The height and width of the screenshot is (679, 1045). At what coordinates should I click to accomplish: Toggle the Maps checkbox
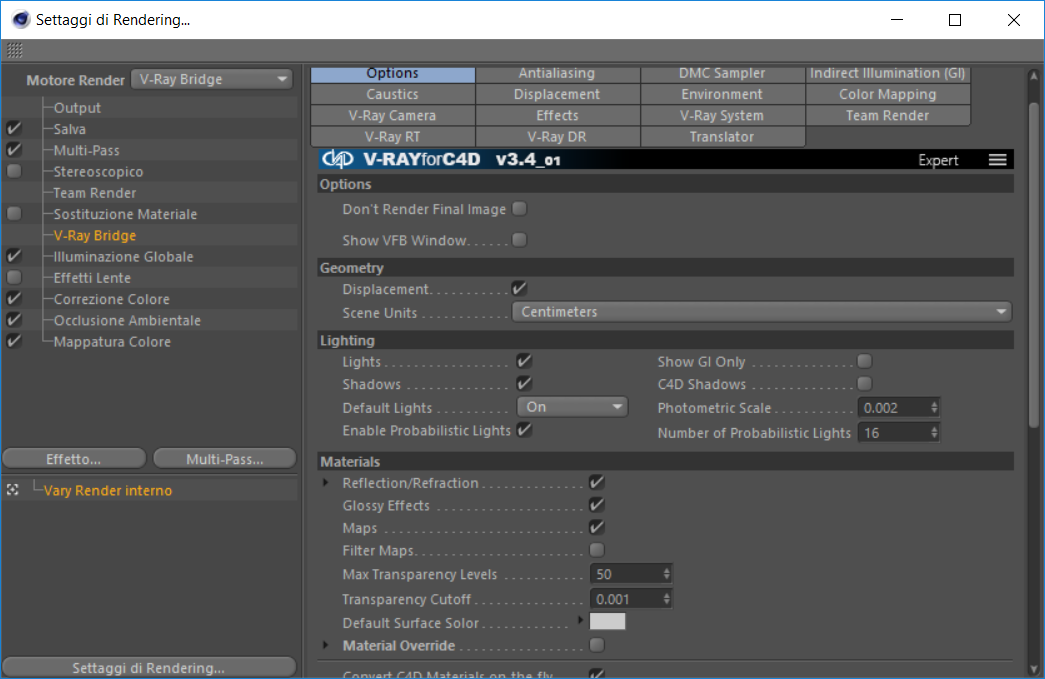(596, 527)
